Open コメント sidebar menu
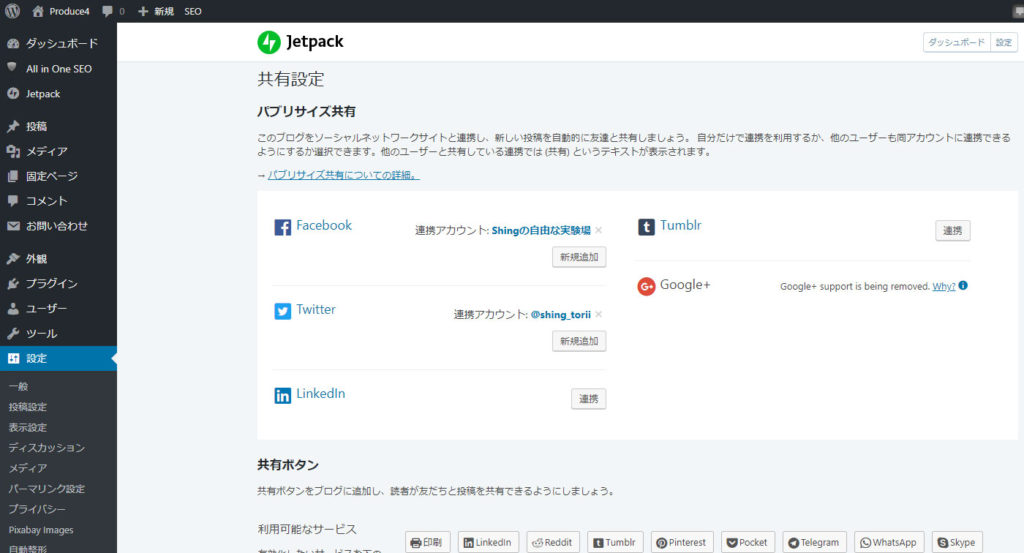1024x553 pixels. point(58,200)
